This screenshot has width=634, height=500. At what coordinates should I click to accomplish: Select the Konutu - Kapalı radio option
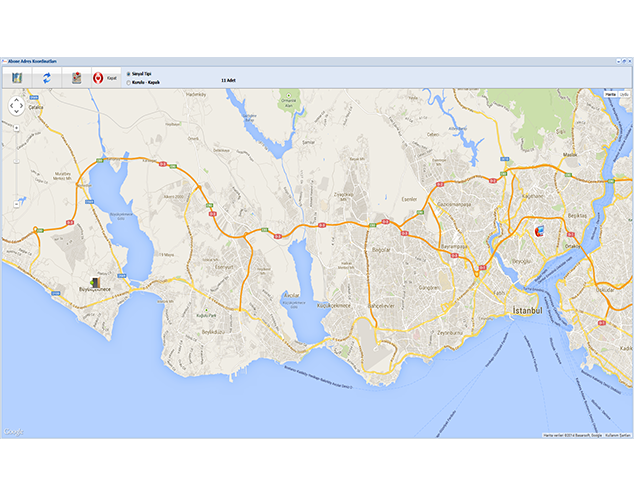tap(129, 82)
